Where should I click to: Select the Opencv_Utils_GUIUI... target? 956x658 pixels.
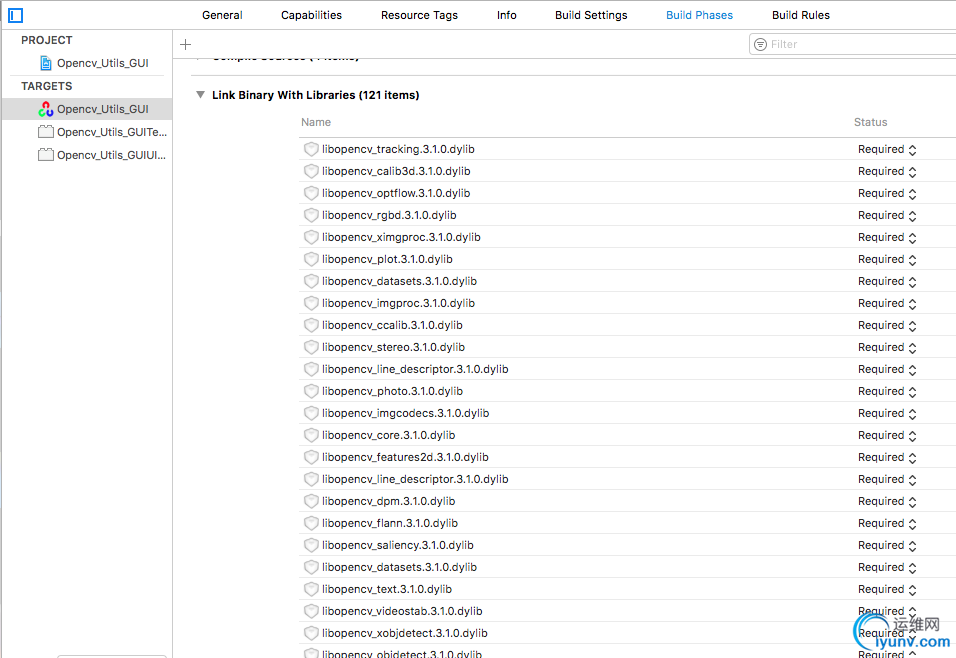(111, 155)
